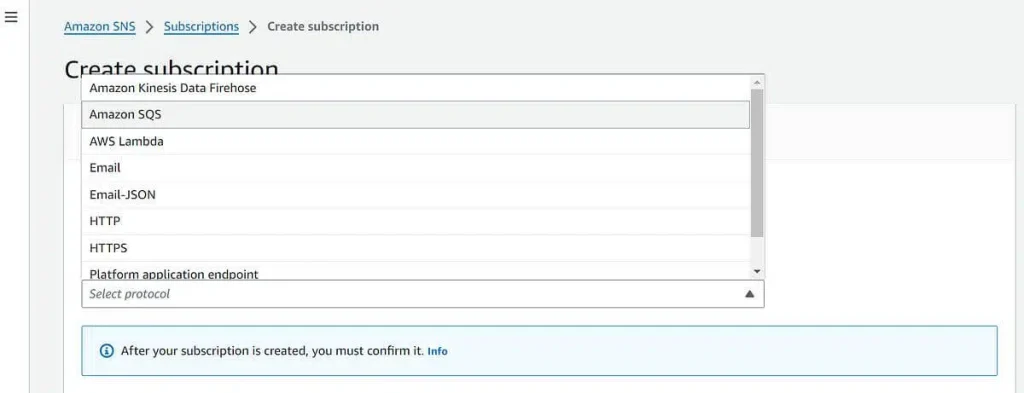
Task: Select AWS Lambda protocol option
Action: tap(416, 141)
